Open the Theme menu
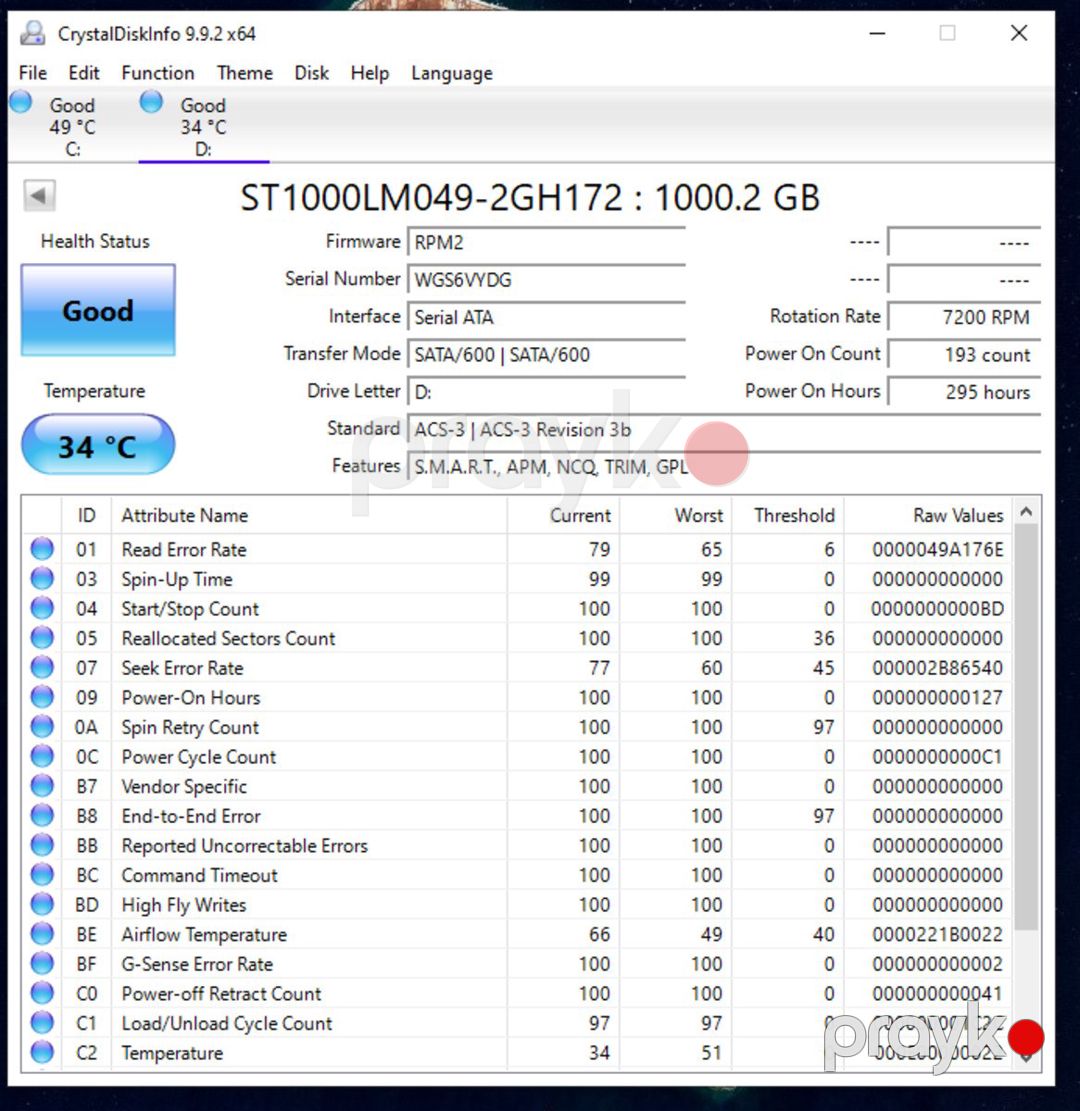Viewport: 1080px width, 1111px height. click(245, 73)
